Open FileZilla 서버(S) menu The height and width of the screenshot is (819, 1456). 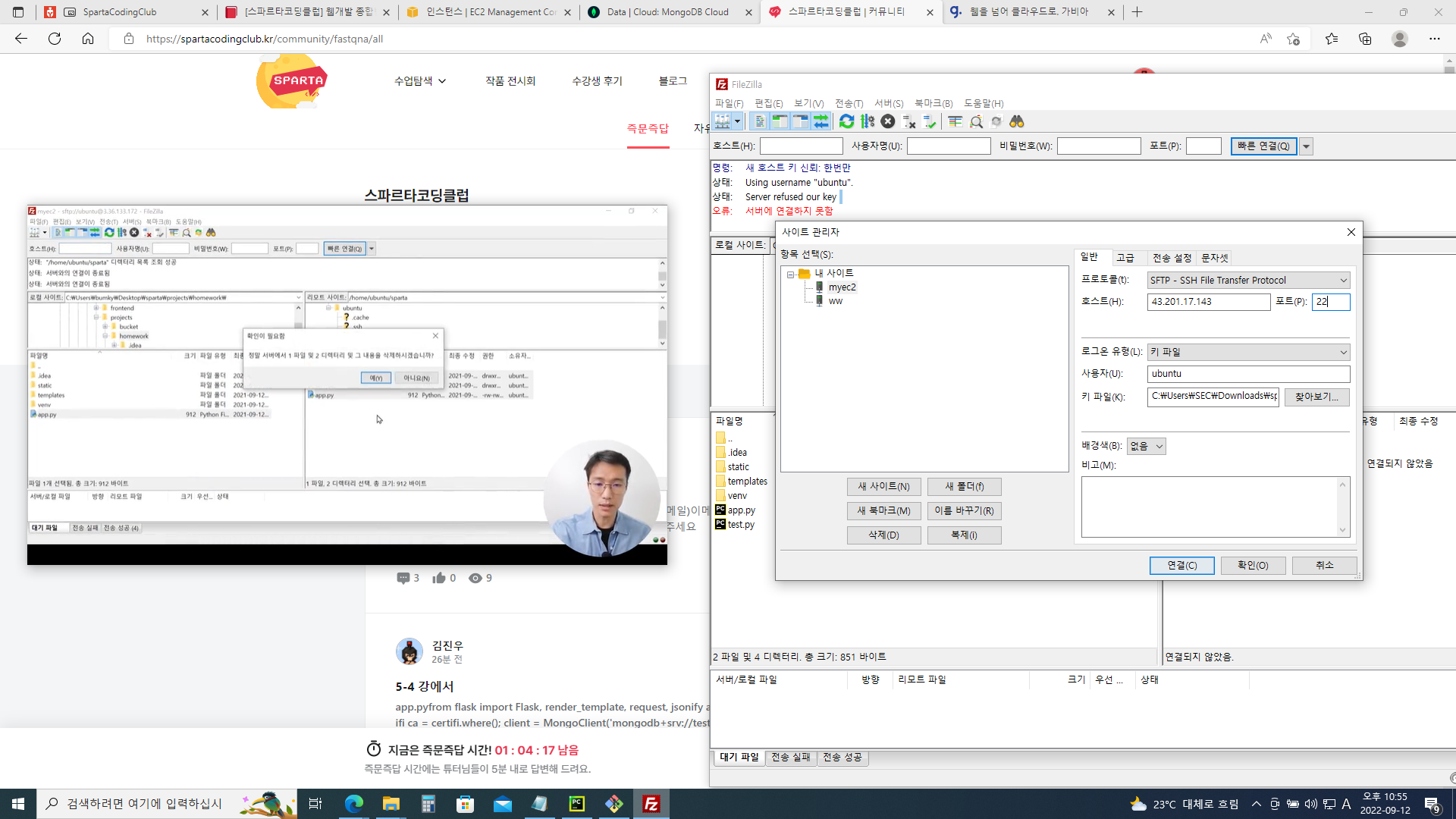point(889,103)
